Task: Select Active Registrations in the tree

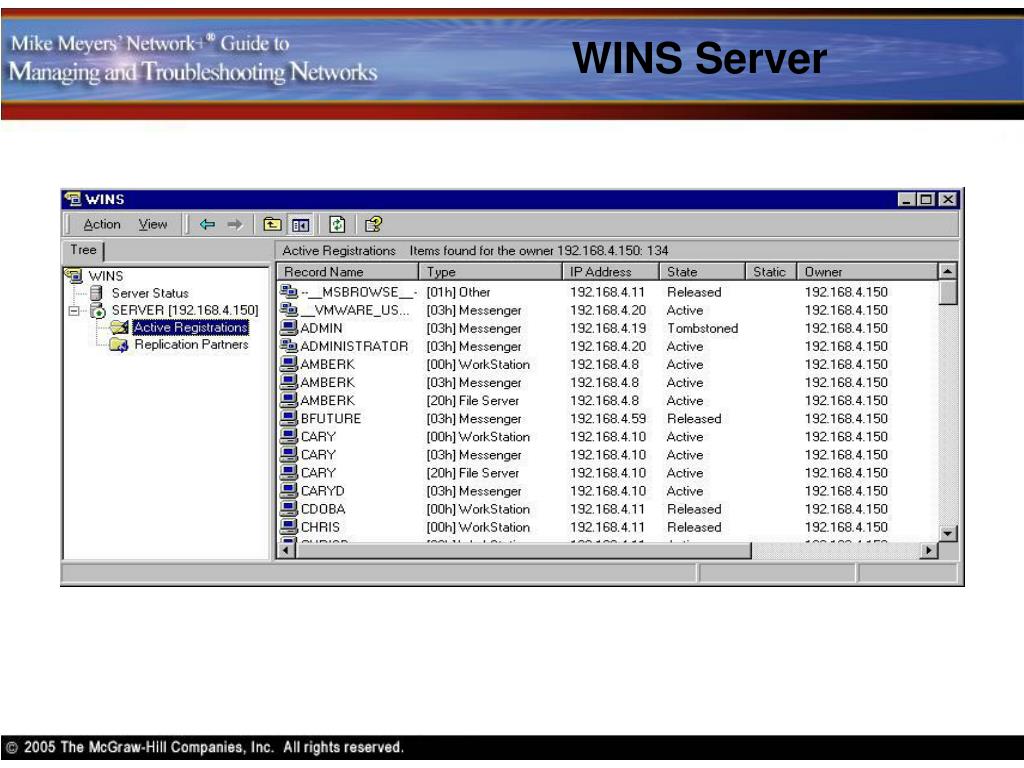Action: click(x=190, y=327)
